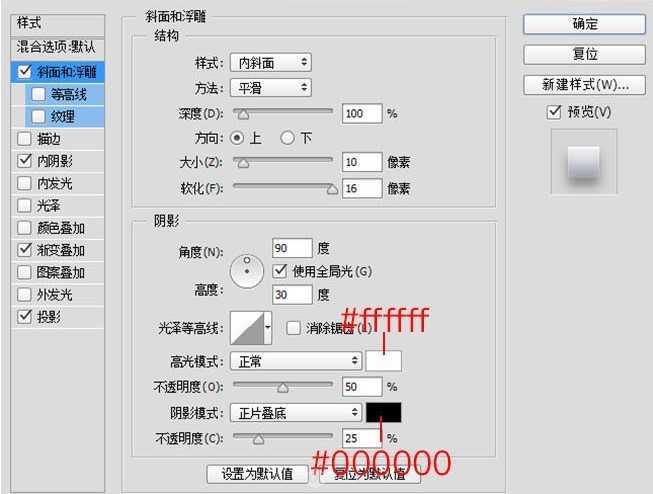The width and height of the screenshot is (653, 494).
Task: Toggle the 预览 preview checkbox
Action: pyautogui.click(x=555, y=112)
